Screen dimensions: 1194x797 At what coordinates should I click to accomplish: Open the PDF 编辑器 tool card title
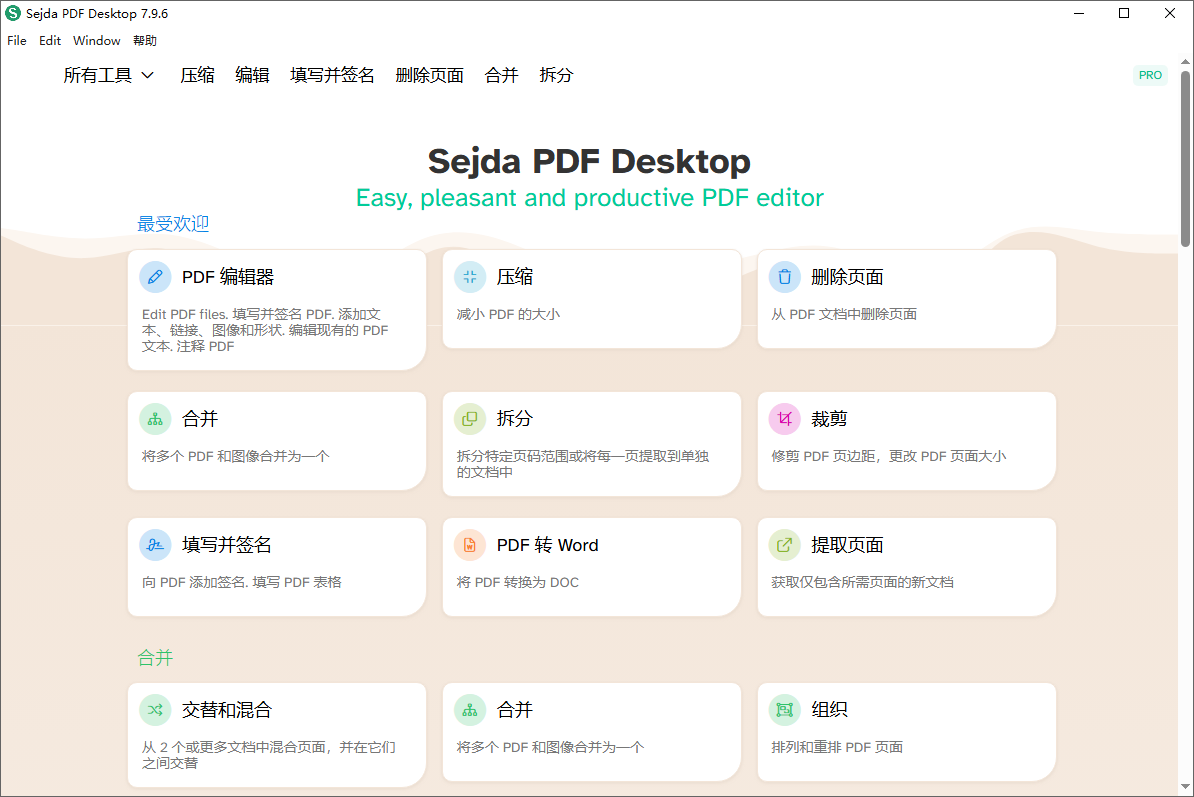tap(228, 277)
